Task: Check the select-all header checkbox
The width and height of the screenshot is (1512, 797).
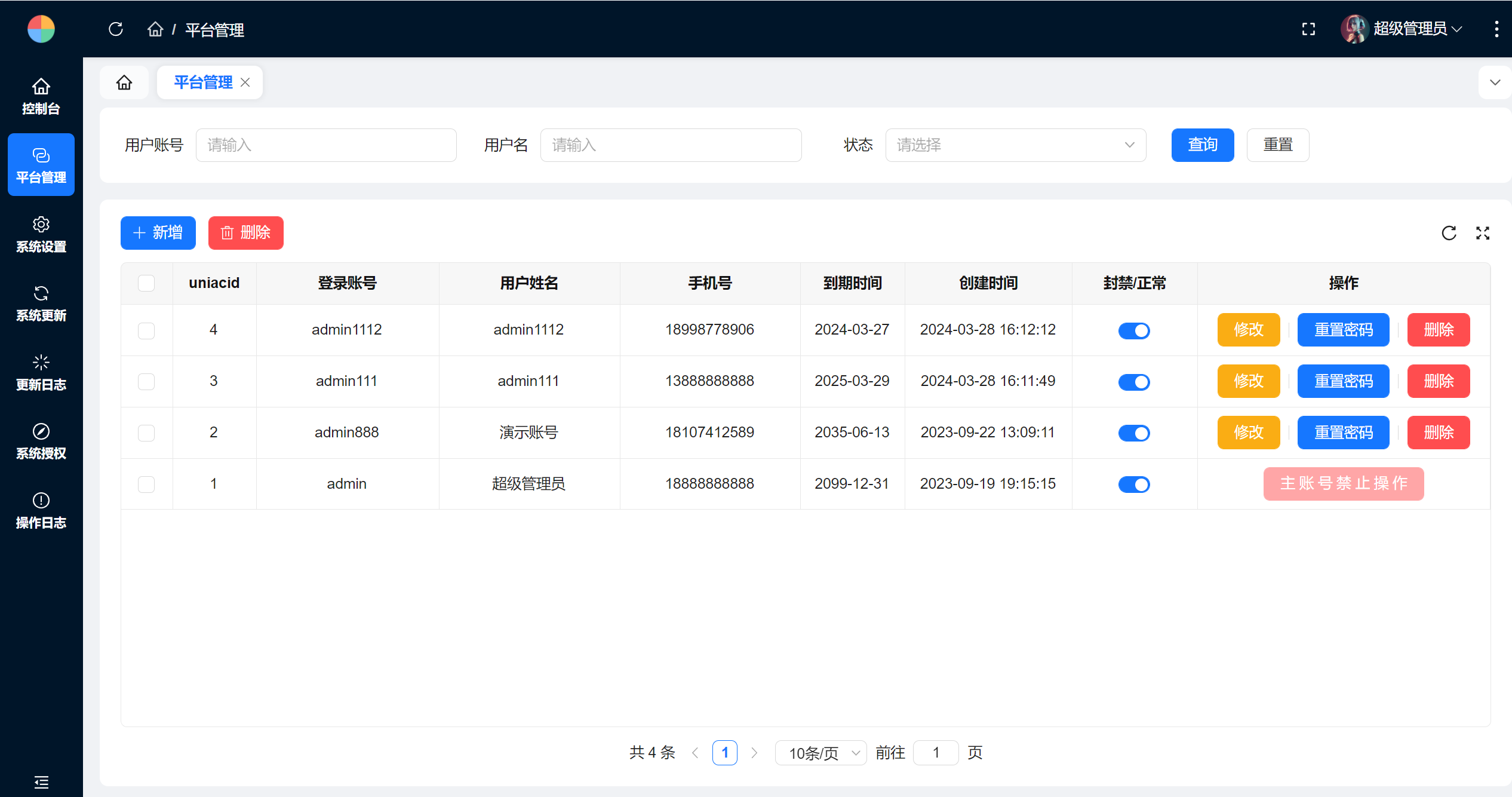Action: tap(146, 283)
